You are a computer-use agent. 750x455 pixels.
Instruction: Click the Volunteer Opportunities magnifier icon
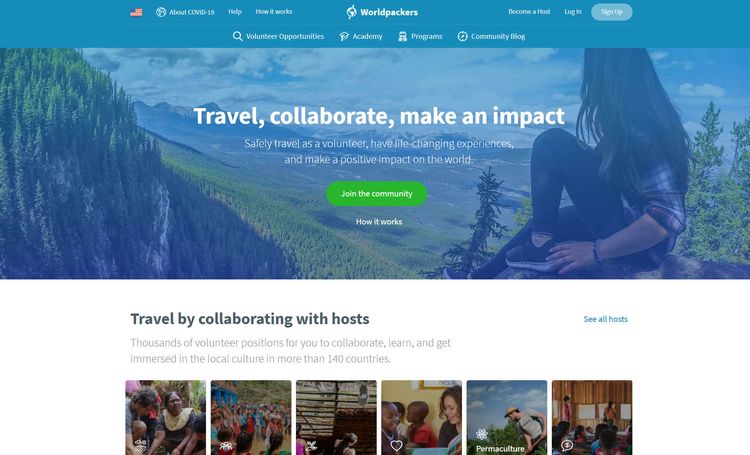[237, 36]
